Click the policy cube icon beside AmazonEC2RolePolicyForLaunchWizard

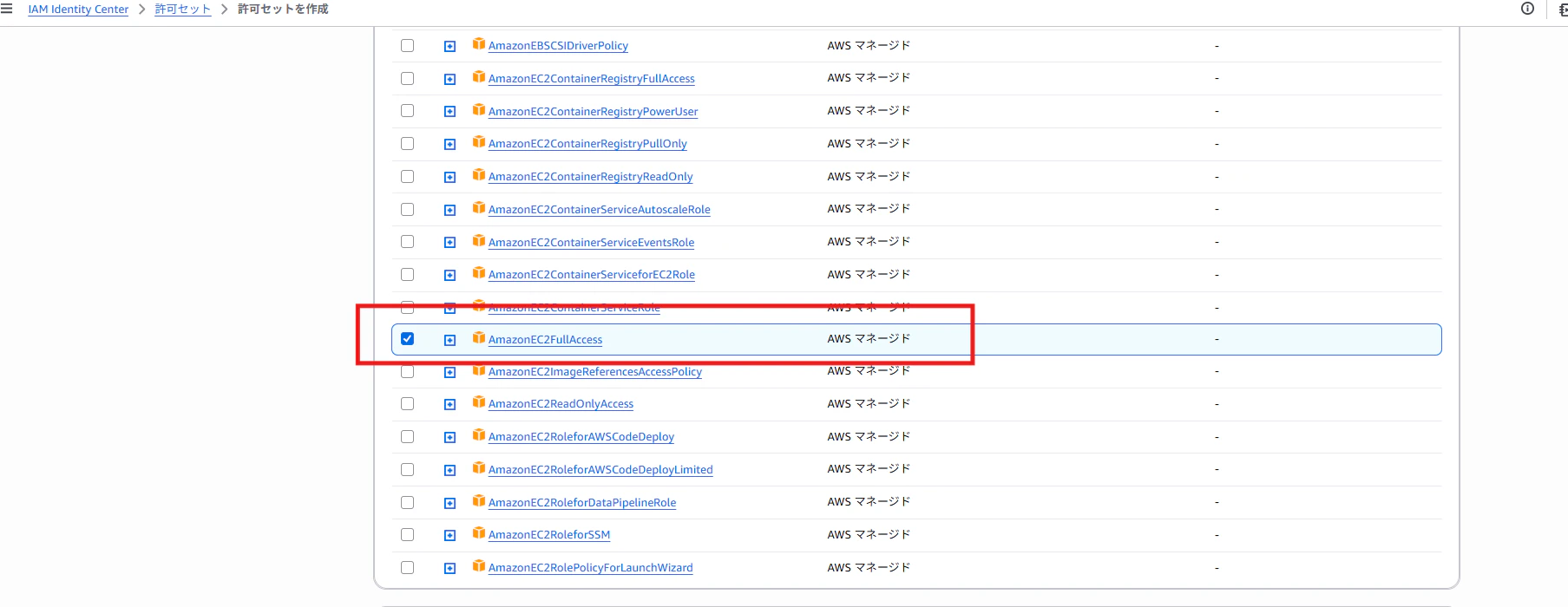tap(479, 566)
